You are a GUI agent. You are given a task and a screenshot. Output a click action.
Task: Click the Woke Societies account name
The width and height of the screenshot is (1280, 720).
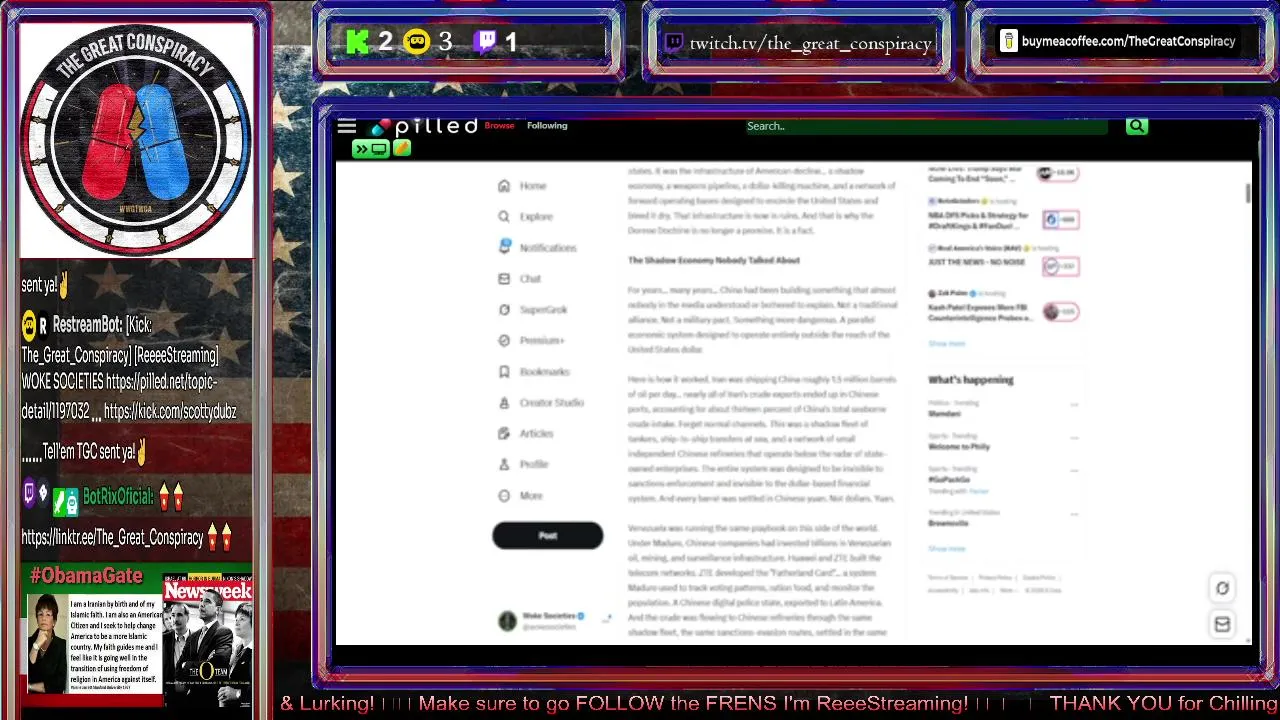pyautogui.click(x=549, y=616)
